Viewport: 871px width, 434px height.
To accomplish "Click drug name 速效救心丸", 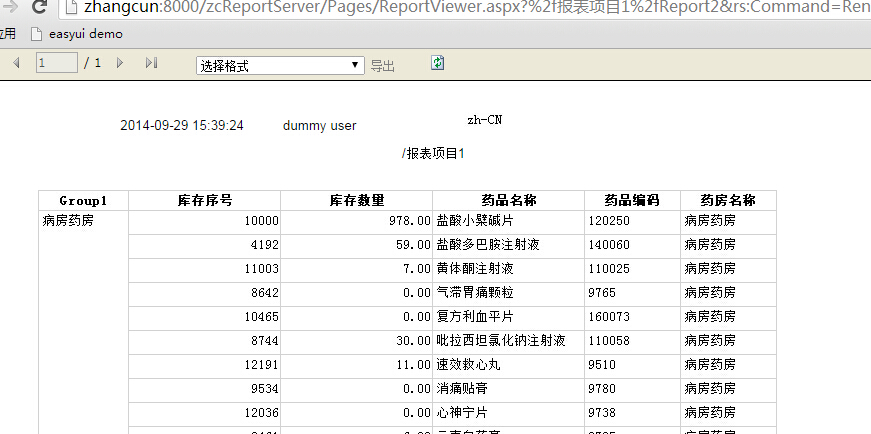I will click(x=469, y=365).
